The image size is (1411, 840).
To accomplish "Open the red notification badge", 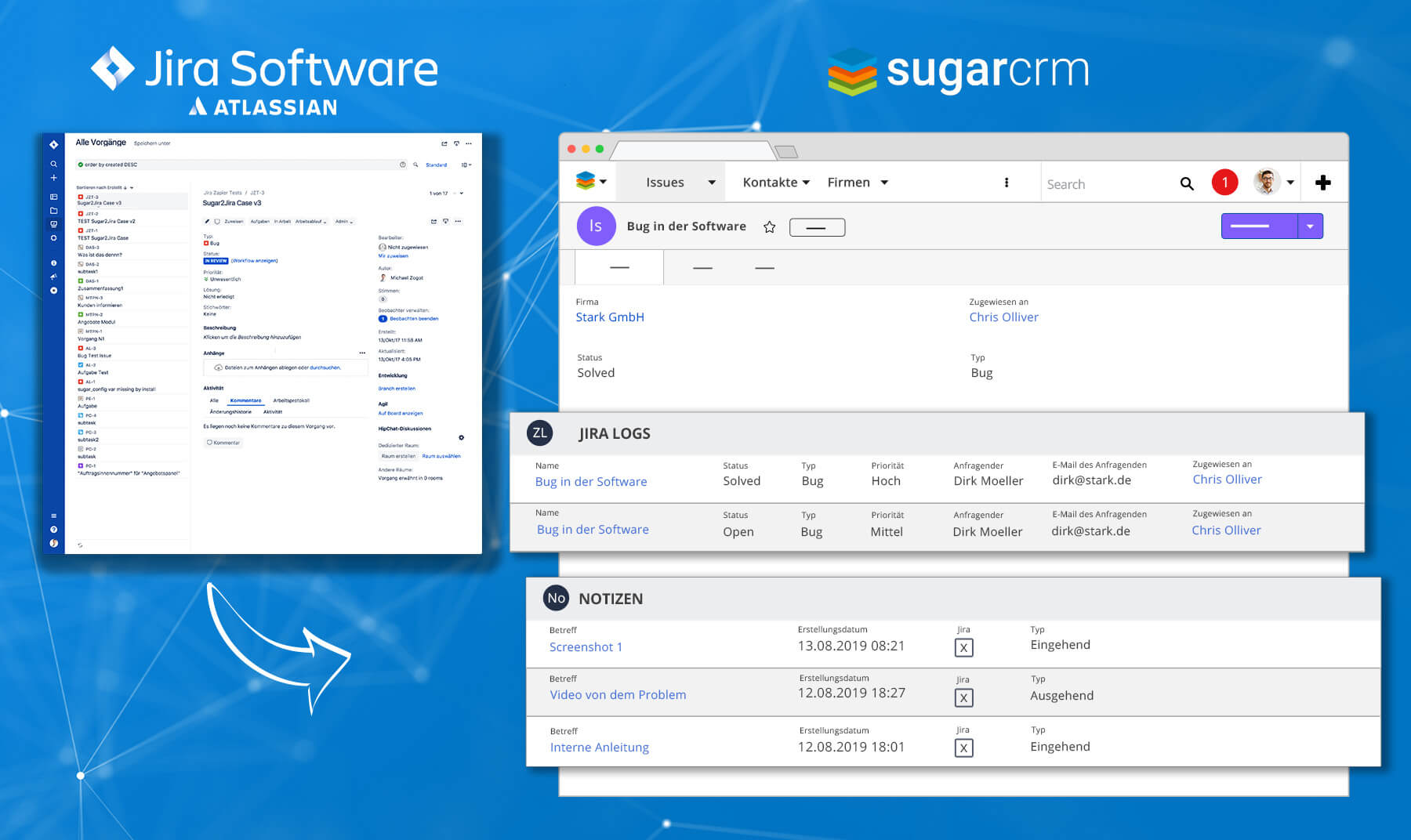I will click(x=1224, y=183).
